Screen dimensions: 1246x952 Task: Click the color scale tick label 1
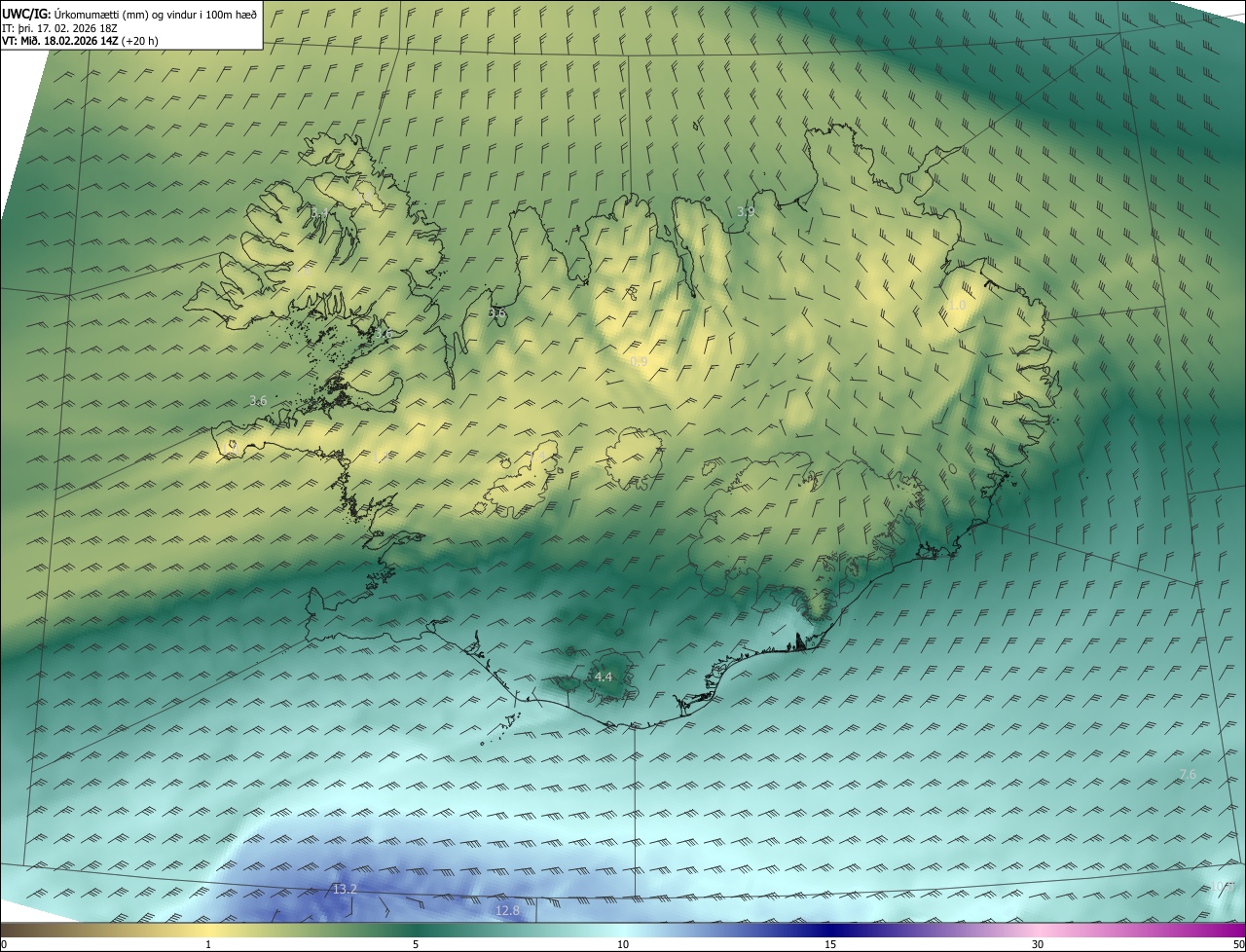[208, 944]
